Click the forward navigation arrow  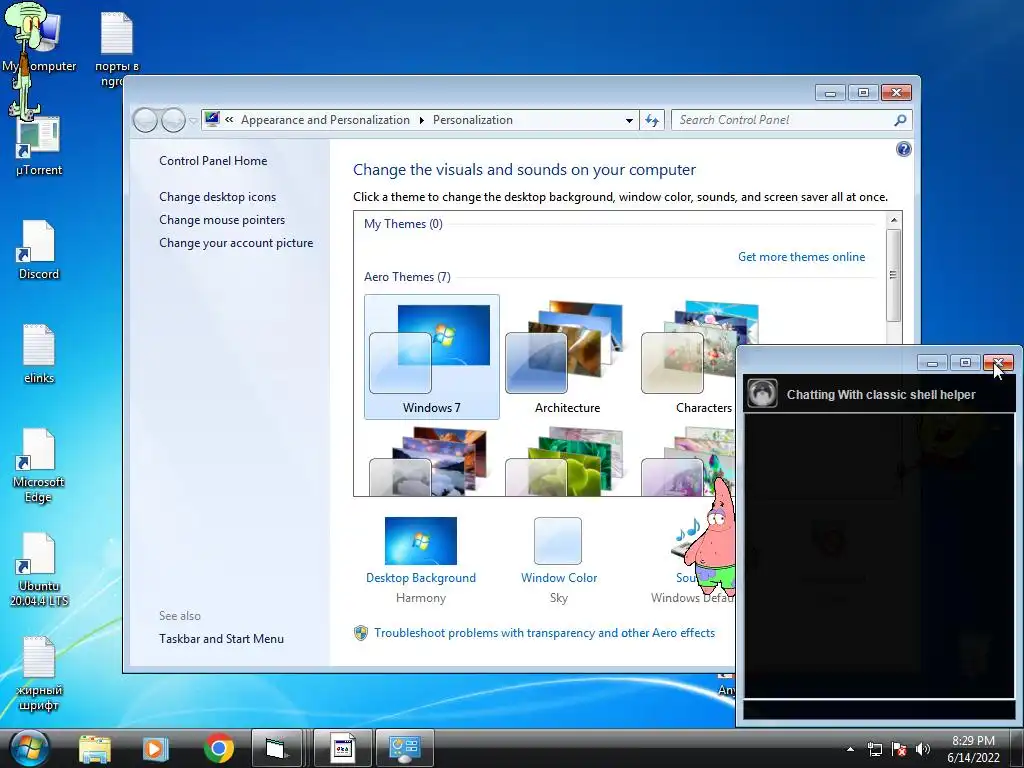click(x=173, y=120)
